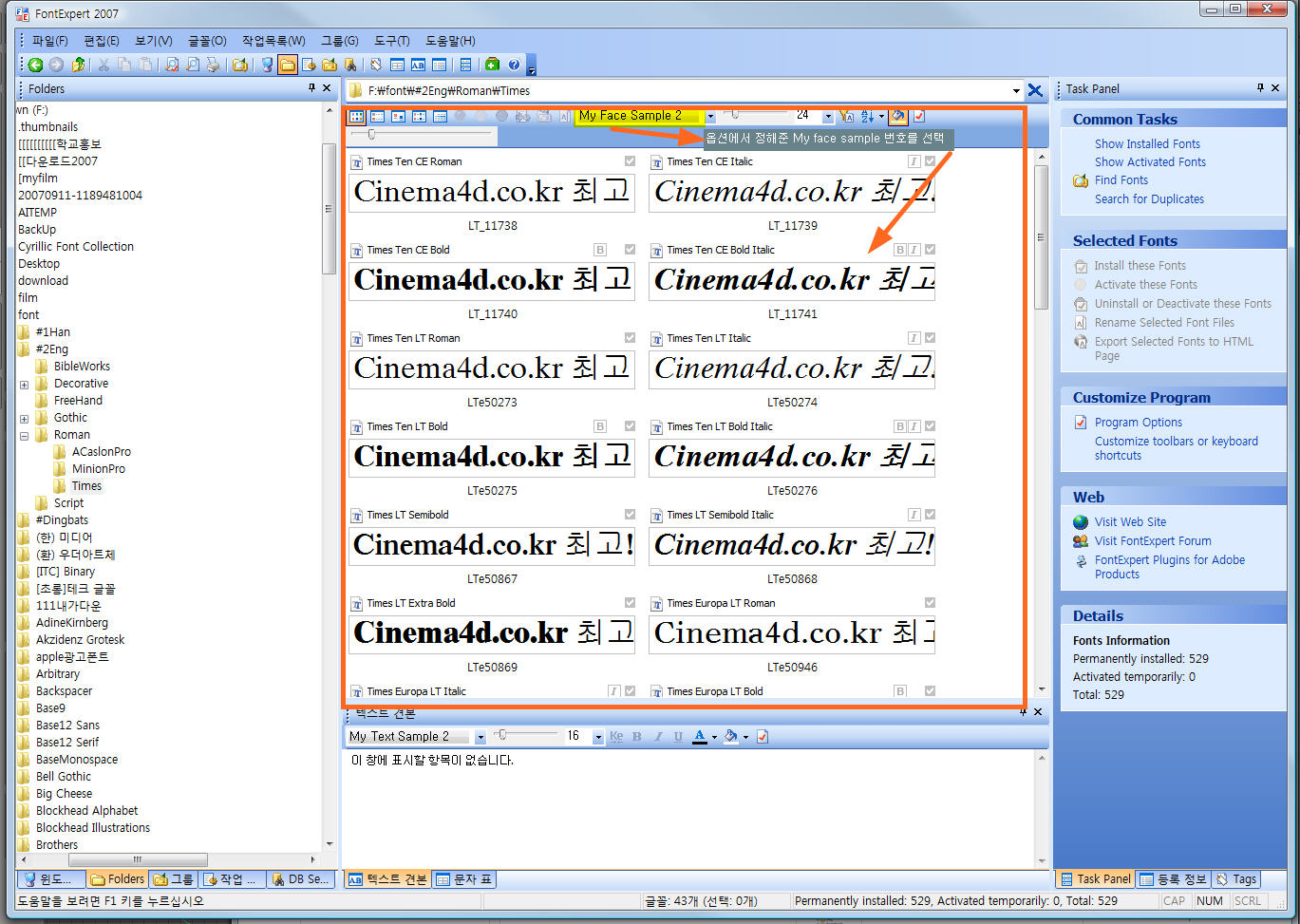Open the font size 24 dropdown
Screen dimensions: 1300x924
point(827,116)
